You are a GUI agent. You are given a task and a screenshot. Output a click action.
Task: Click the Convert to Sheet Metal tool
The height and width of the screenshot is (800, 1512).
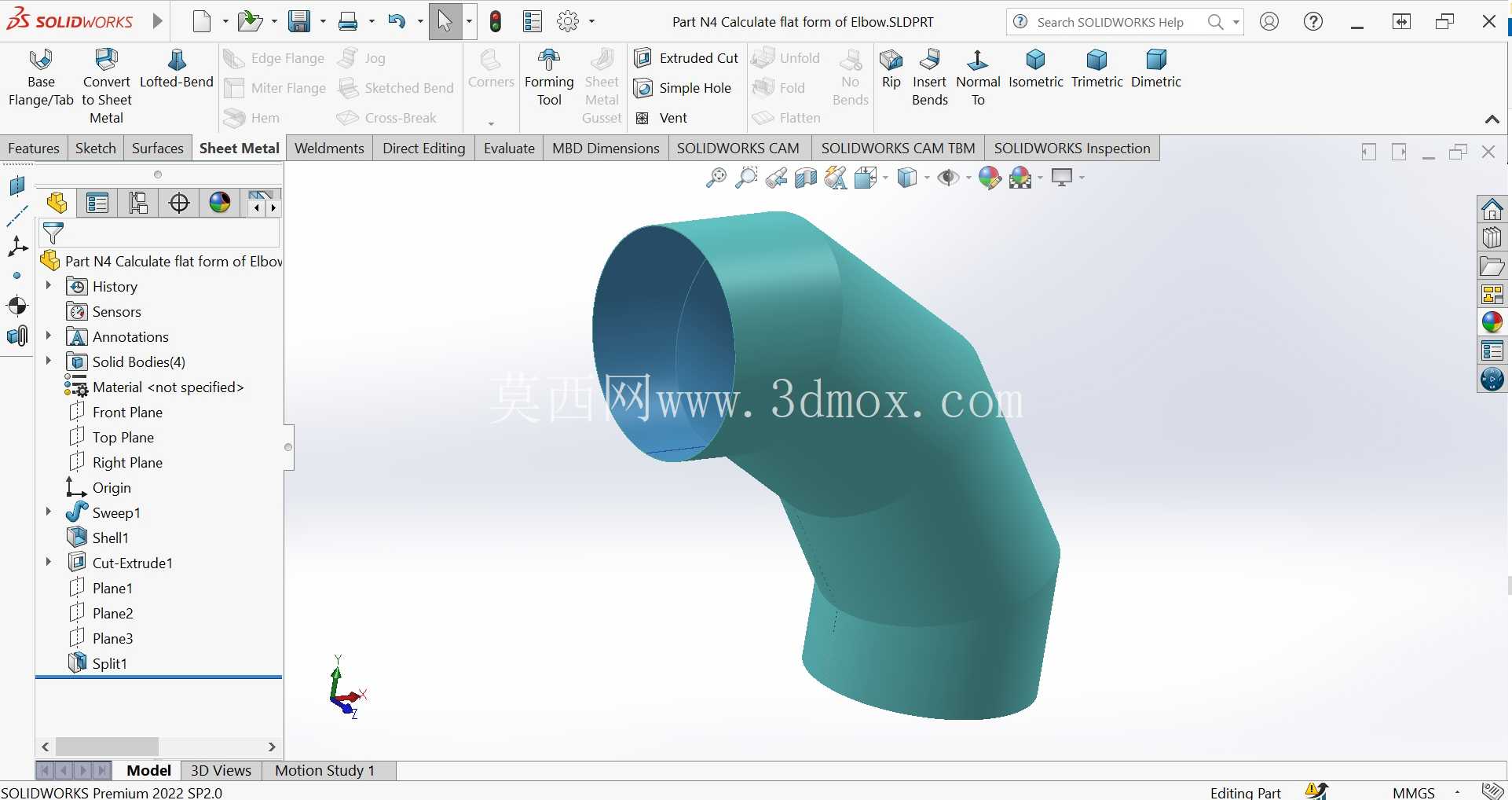pyautogui.click(x=106, y=86)
